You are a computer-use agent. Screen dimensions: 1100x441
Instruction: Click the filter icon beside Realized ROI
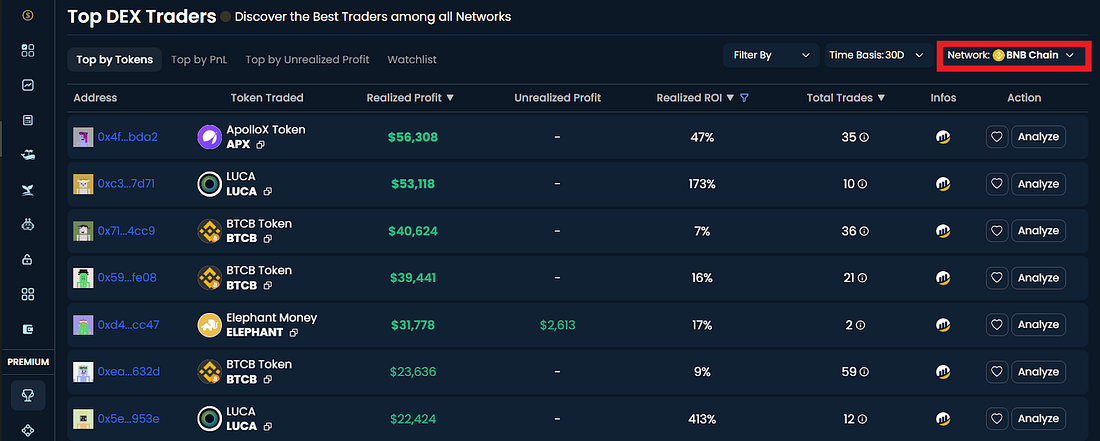[x=744, y=98]
